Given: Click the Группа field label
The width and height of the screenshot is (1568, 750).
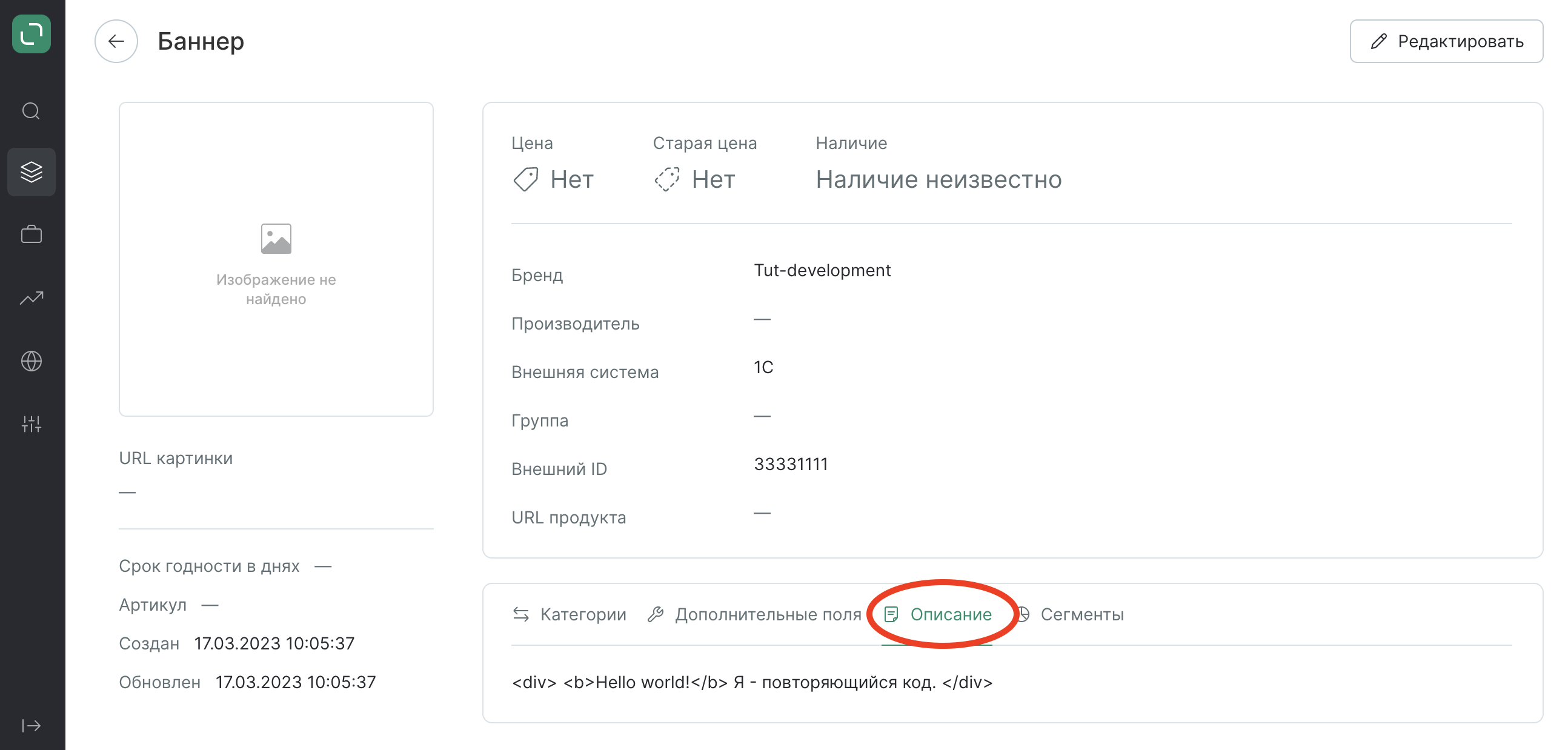Looking at the screenshot, I should click(x=540, y=420).
